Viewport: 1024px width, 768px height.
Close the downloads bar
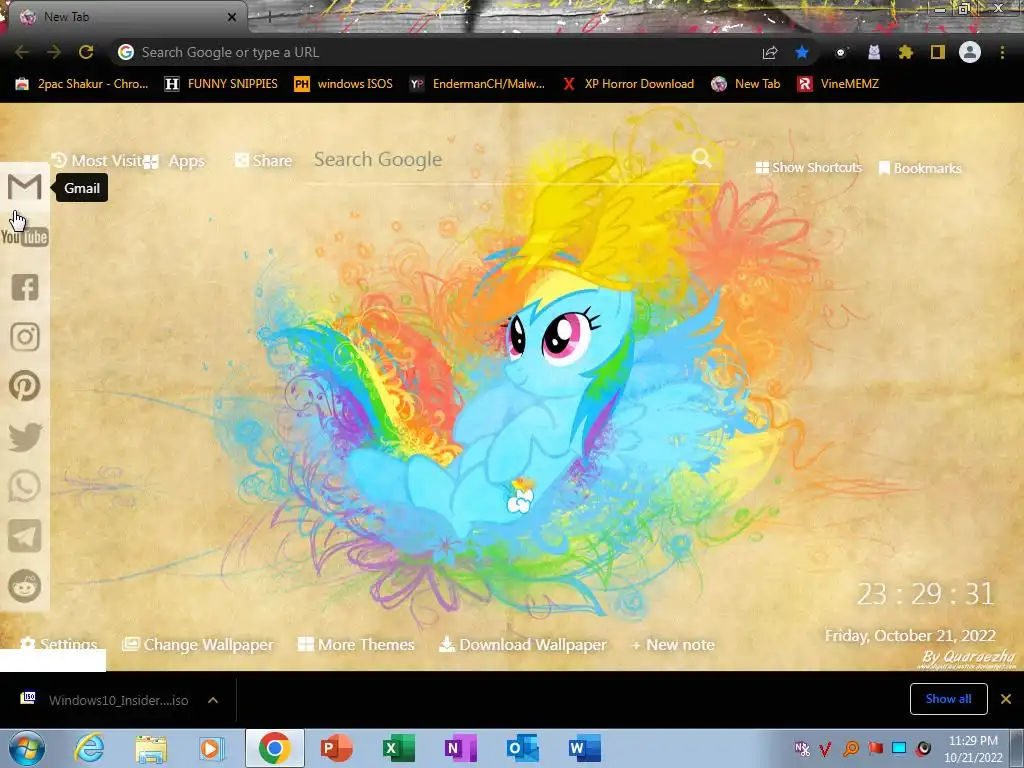point(1006,699)
